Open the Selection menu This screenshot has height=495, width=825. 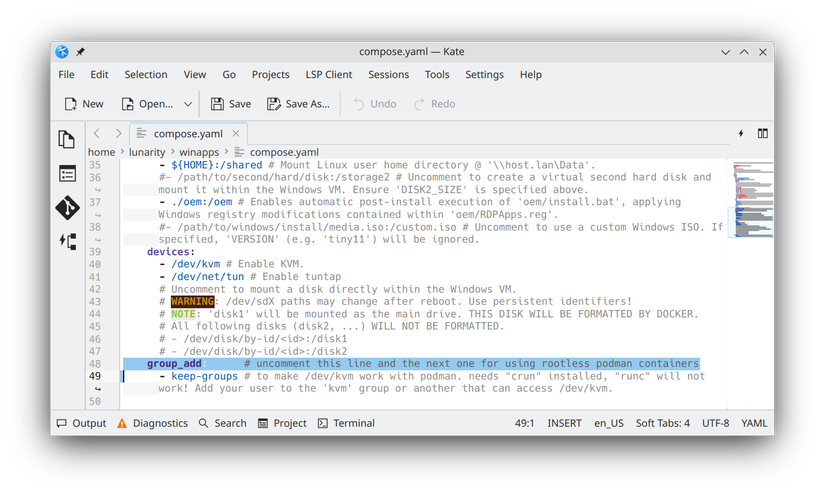tap(146, 75)
